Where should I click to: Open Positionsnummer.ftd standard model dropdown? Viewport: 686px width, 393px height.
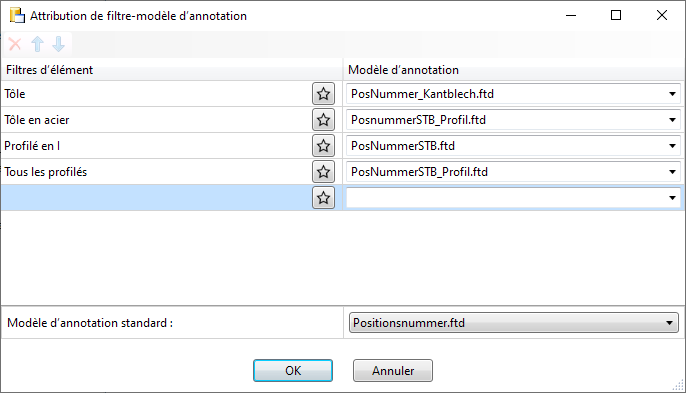[x=514, y=323]
